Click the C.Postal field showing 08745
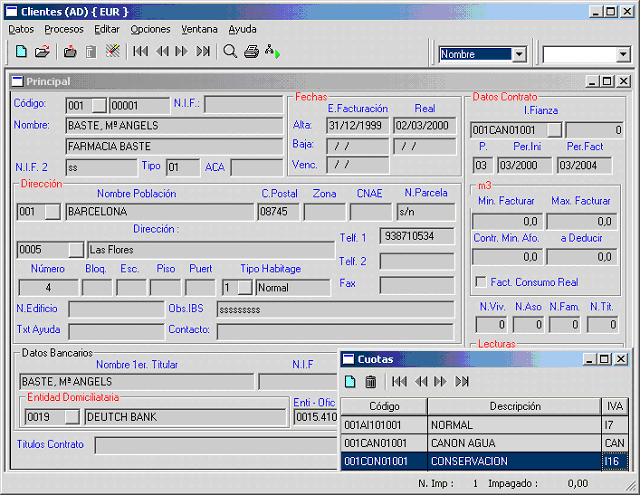642x497 pixels. coord(278,212)
